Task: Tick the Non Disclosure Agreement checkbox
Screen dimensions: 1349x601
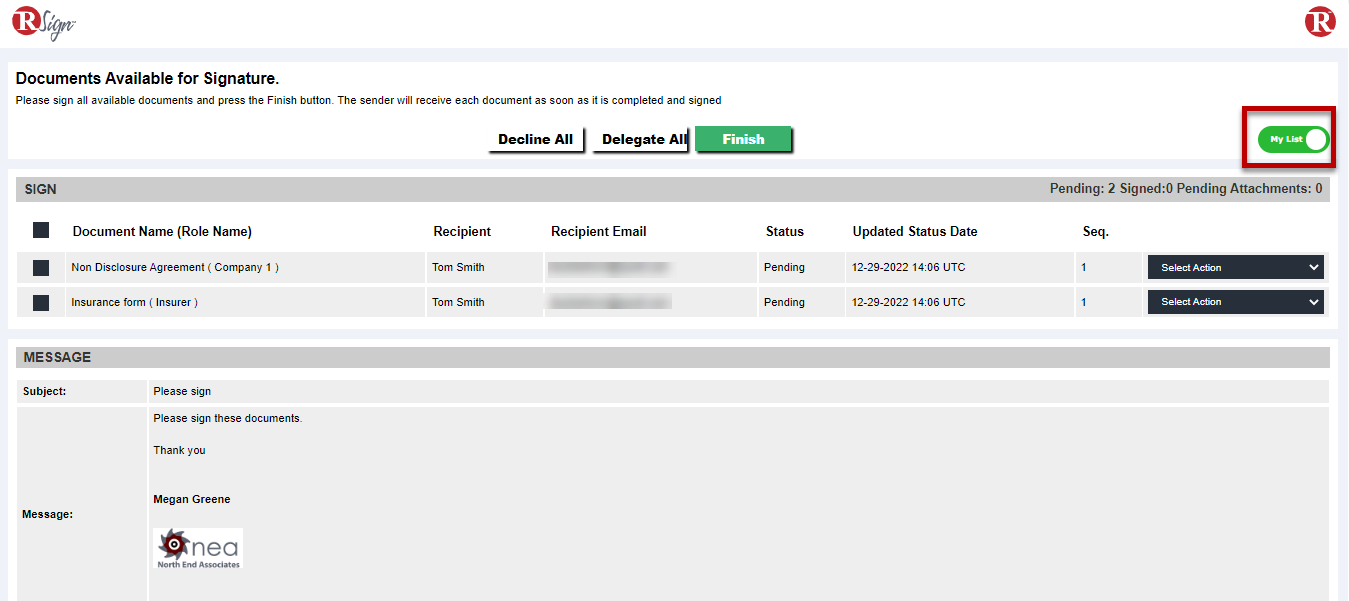Action: (x=41, y=268)
